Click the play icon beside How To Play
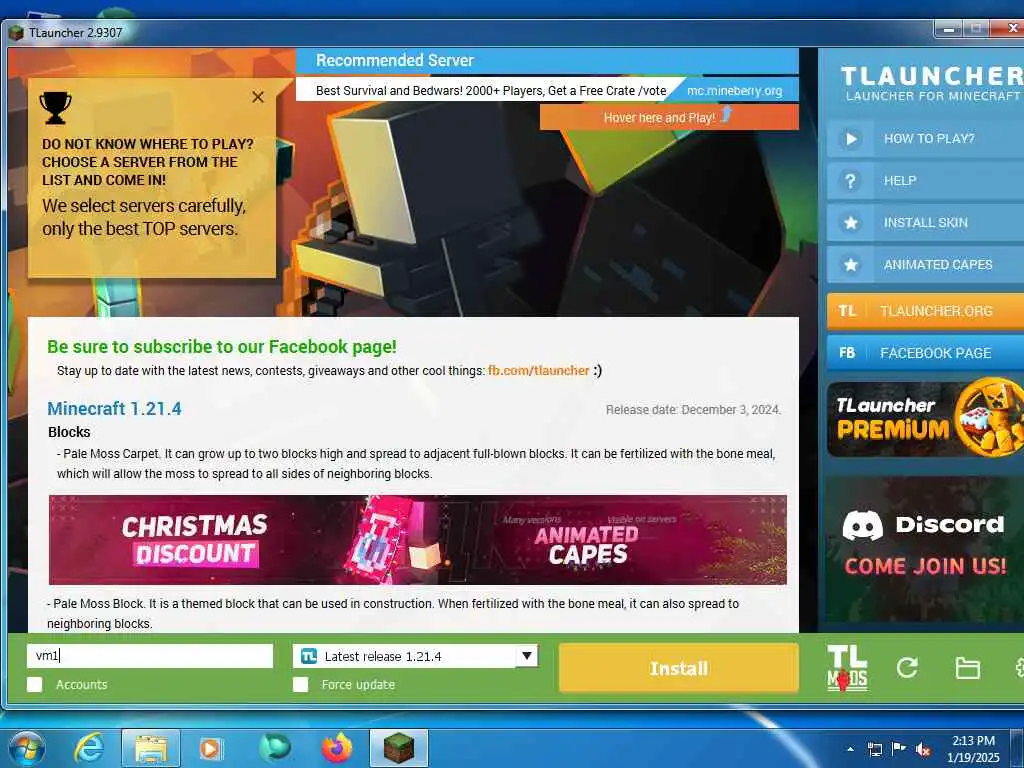The height and width of the screenshot is (768, 1024). (850, 138)
